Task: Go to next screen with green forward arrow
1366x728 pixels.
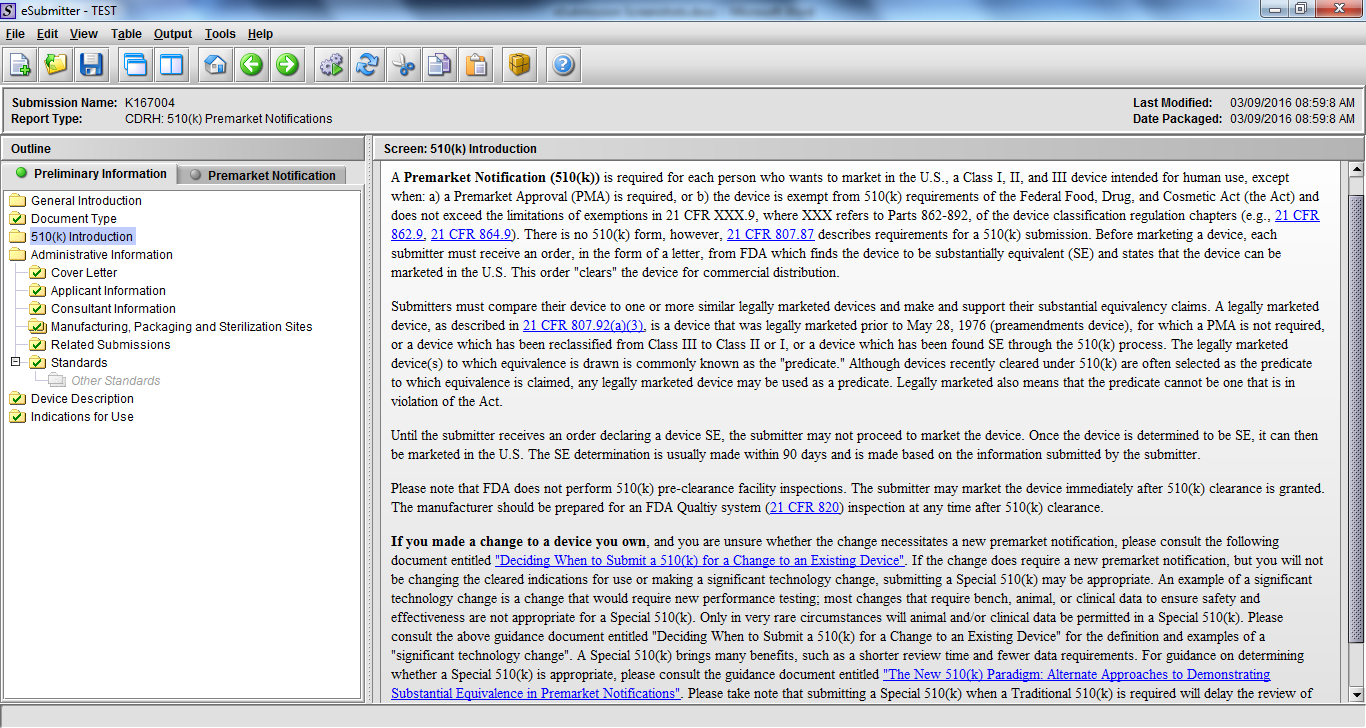Action: tap(287, 66)
